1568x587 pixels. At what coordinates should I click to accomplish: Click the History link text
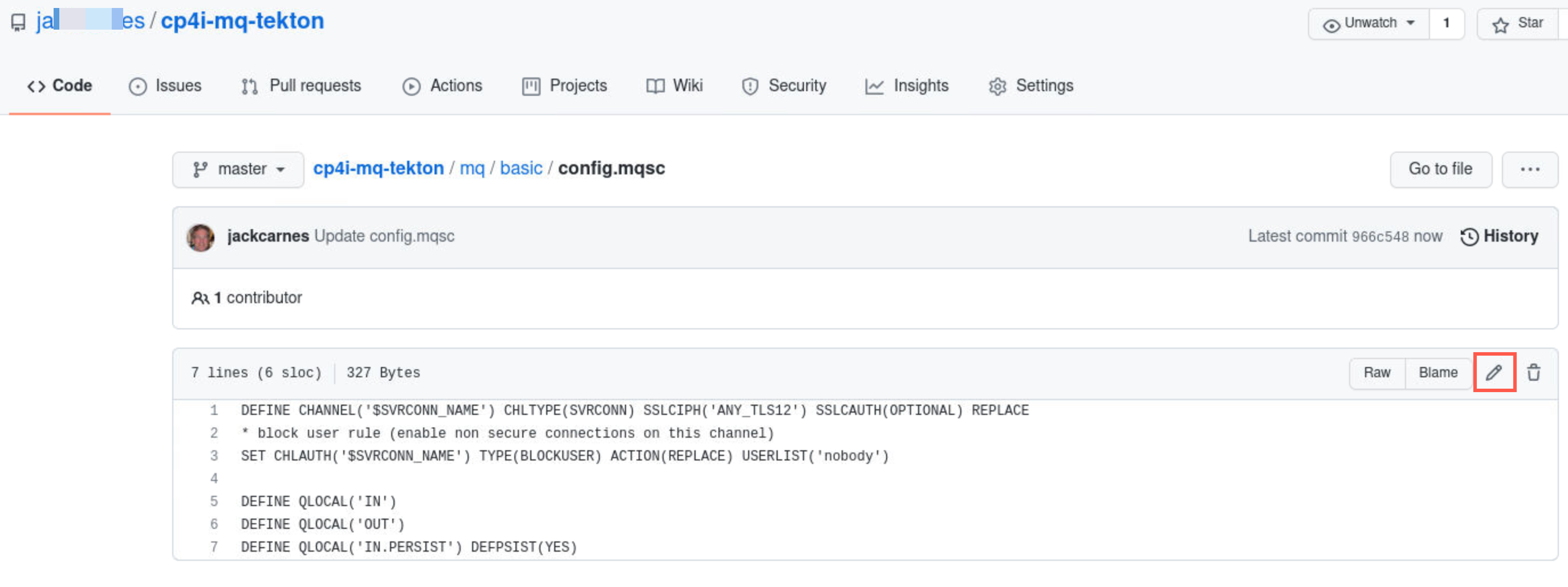point(1510,237)
